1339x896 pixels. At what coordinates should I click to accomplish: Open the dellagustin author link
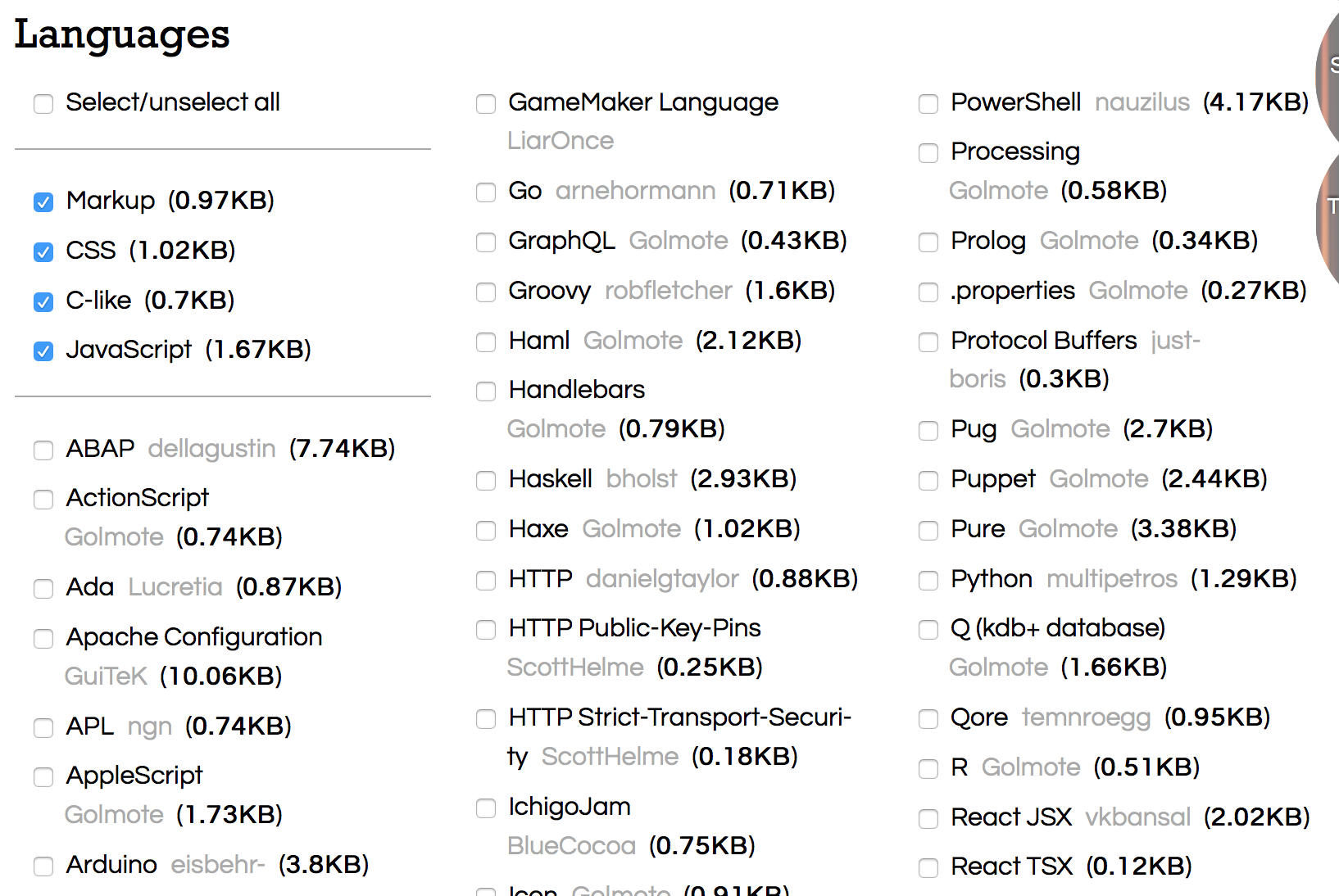coord(211,449)
